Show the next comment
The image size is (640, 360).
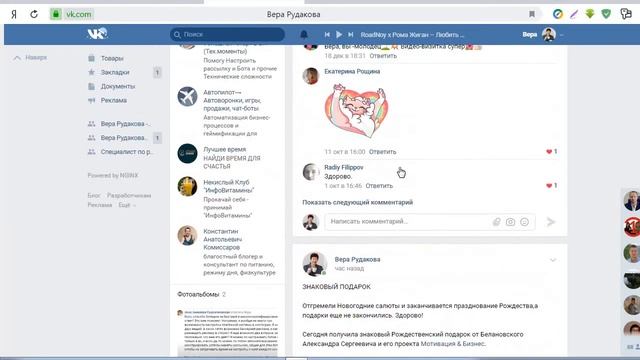(358, 202)
